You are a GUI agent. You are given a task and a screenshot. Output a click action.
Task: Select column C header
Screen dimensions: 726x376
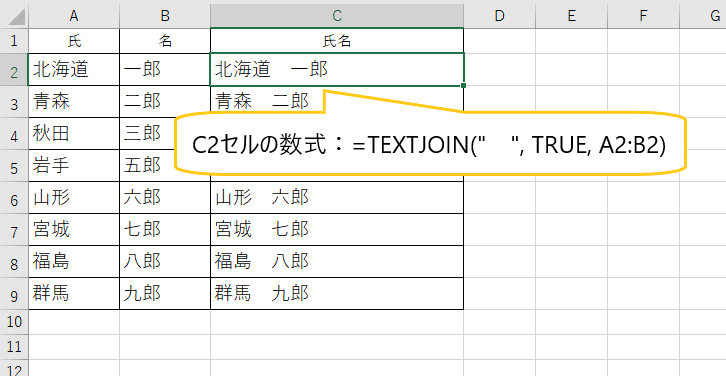337,16
